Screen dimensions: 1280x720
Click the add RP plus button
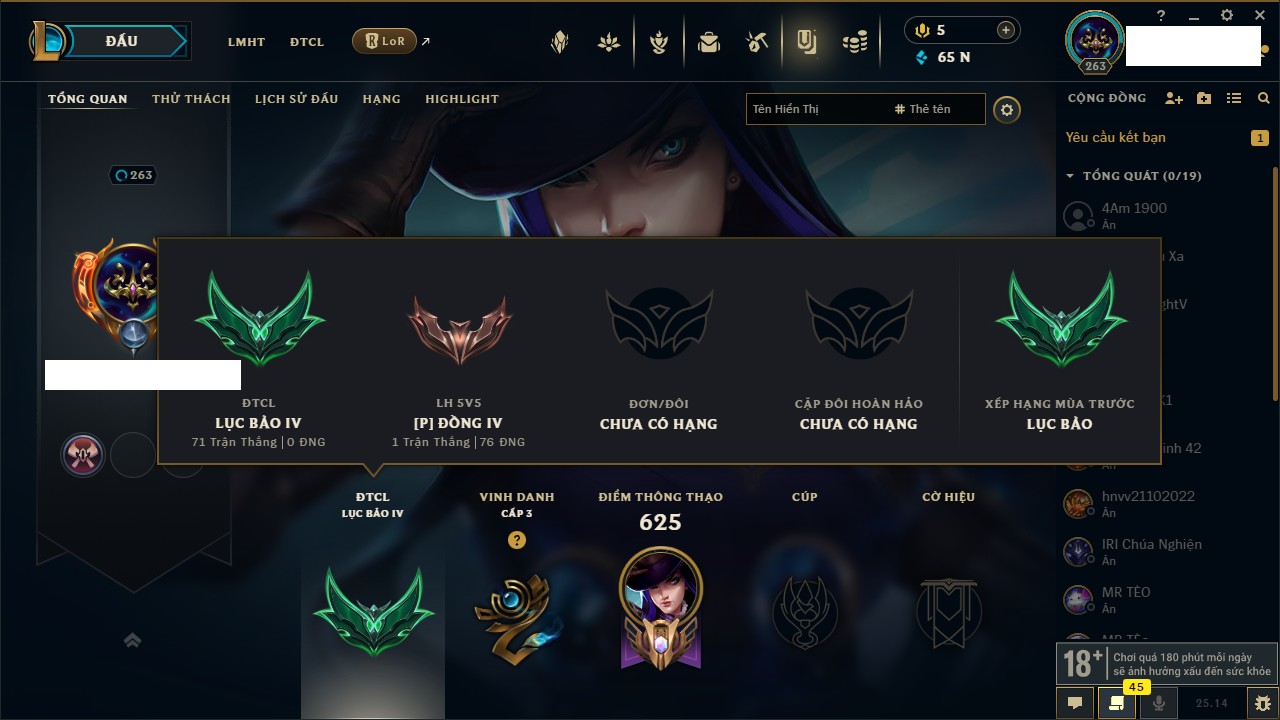click(x=1006, y=30)
